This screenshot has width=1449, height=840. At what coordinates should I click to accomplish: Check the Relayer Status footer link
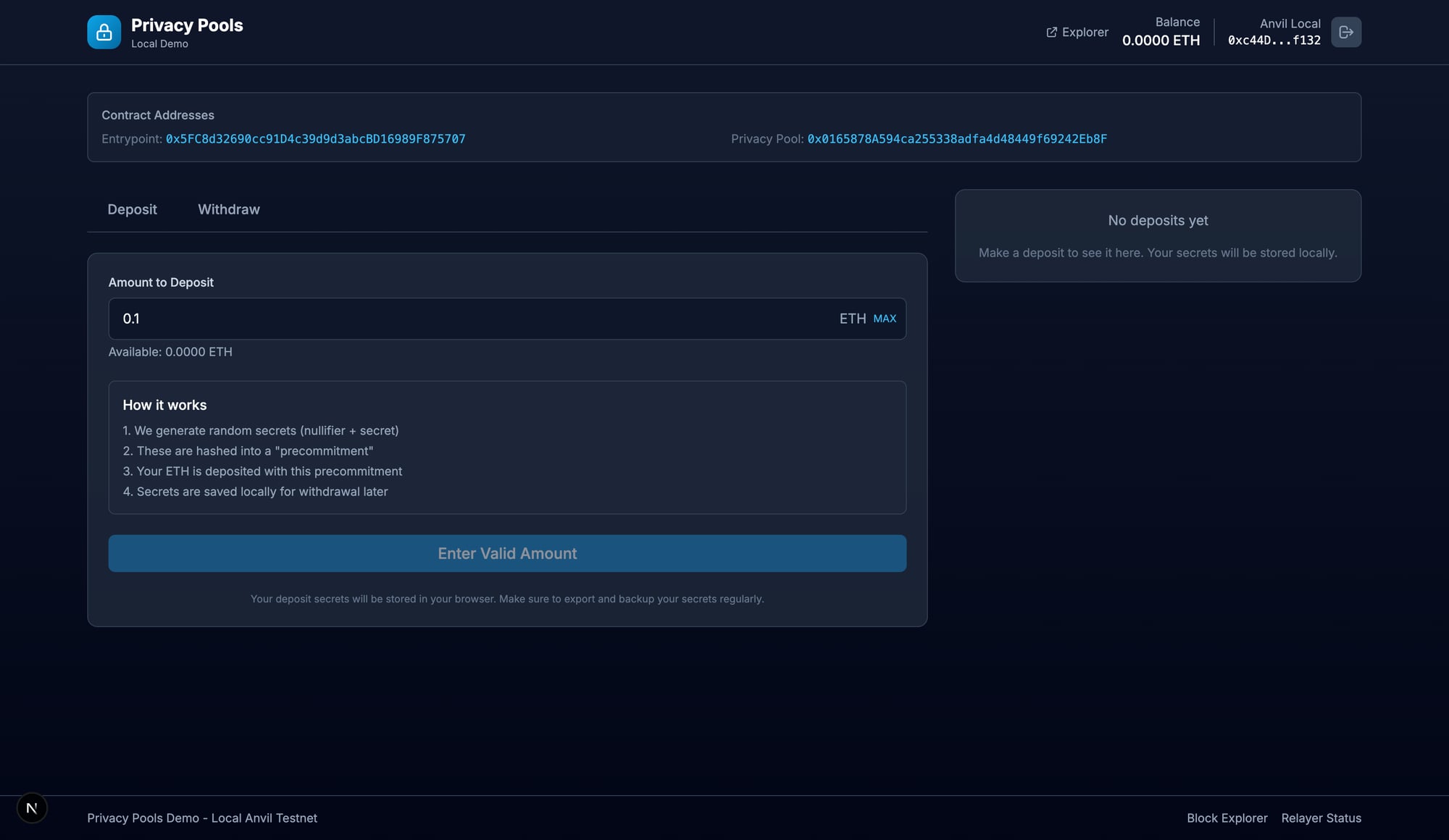coord(1321,818)
